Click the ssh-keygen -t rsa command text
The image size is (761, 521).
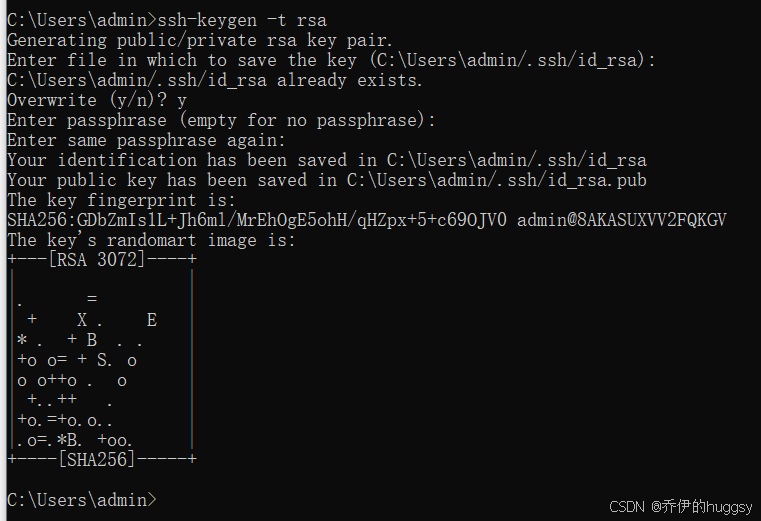242,20
